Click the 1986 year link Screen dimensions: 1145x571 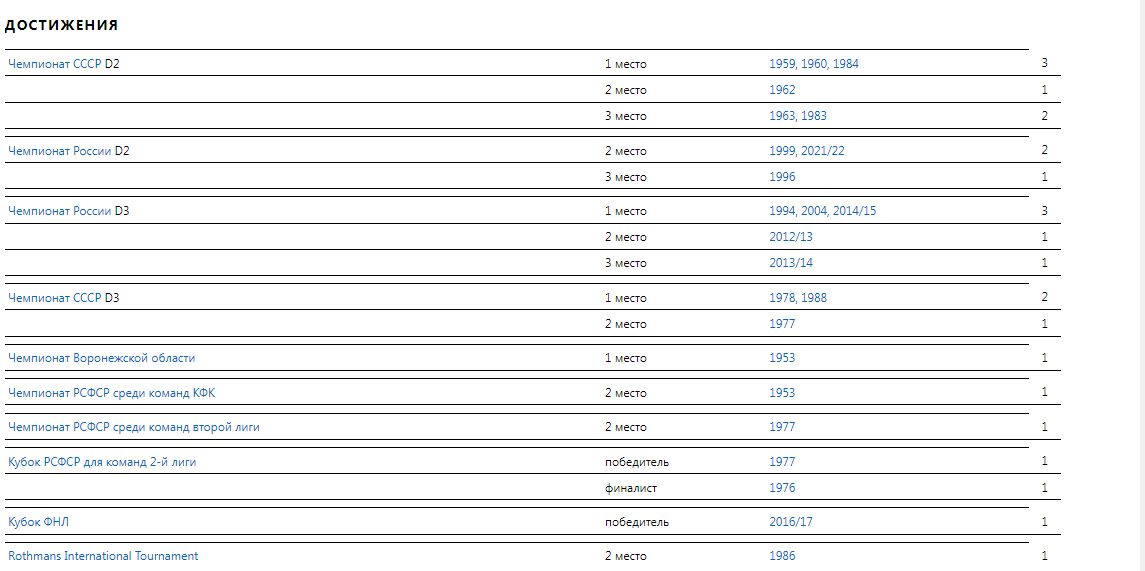(782, 556)
